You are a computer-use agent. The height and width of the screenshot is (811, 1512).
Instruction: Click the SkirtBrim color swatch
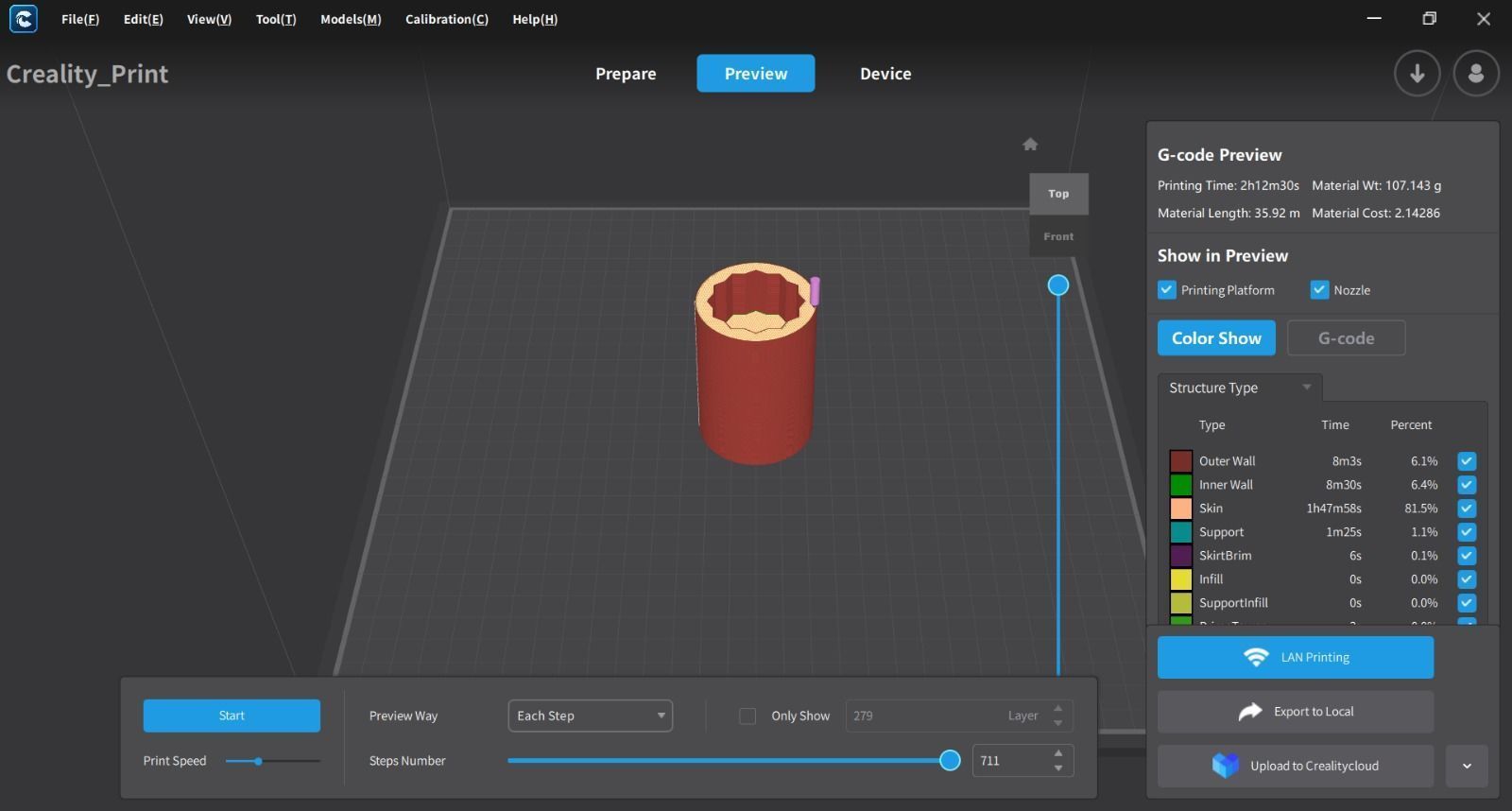point(1181,556)
